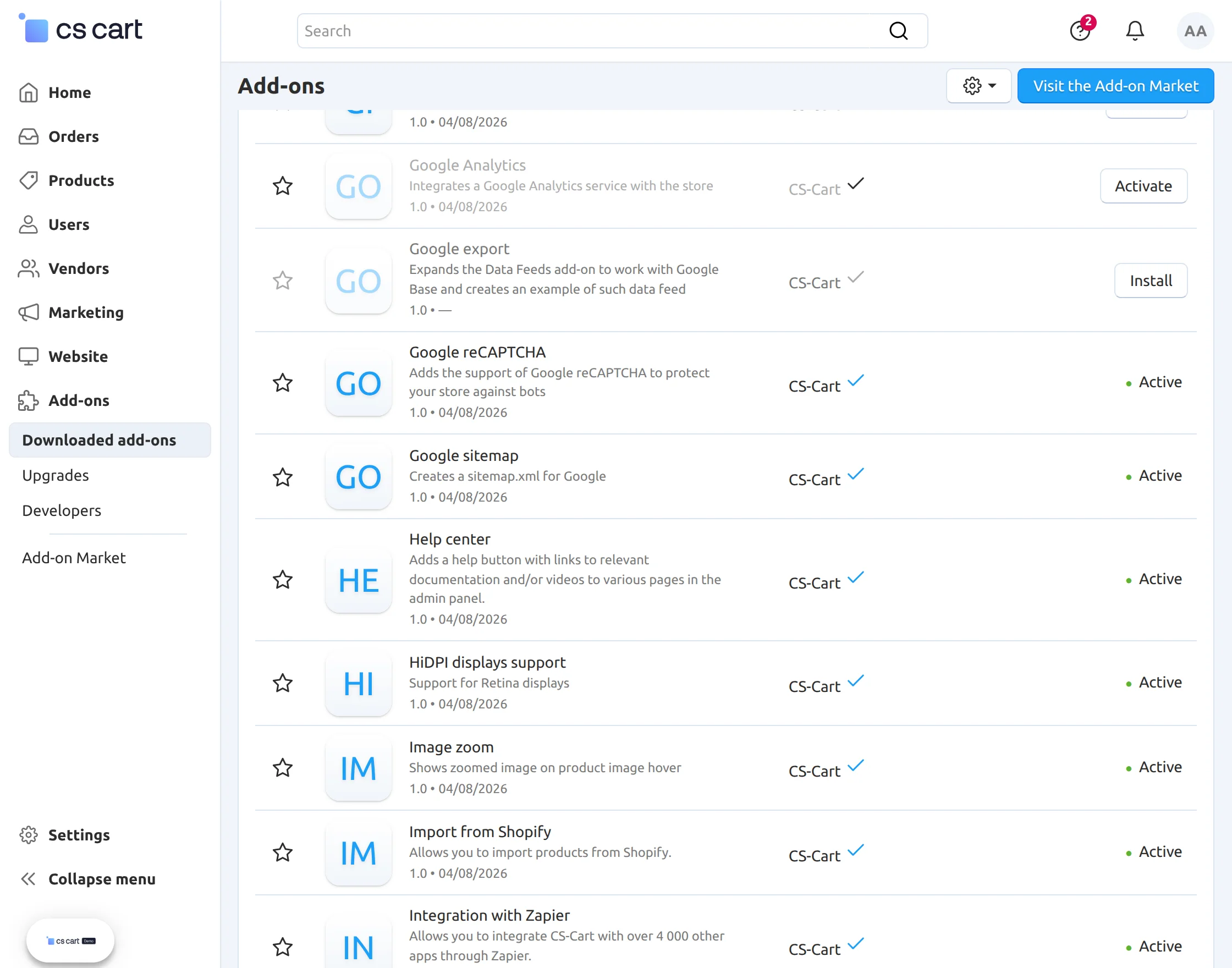Open Add-on Market submenu item
Viewport: 1232px width, 968px height.
tap(74, 558)
